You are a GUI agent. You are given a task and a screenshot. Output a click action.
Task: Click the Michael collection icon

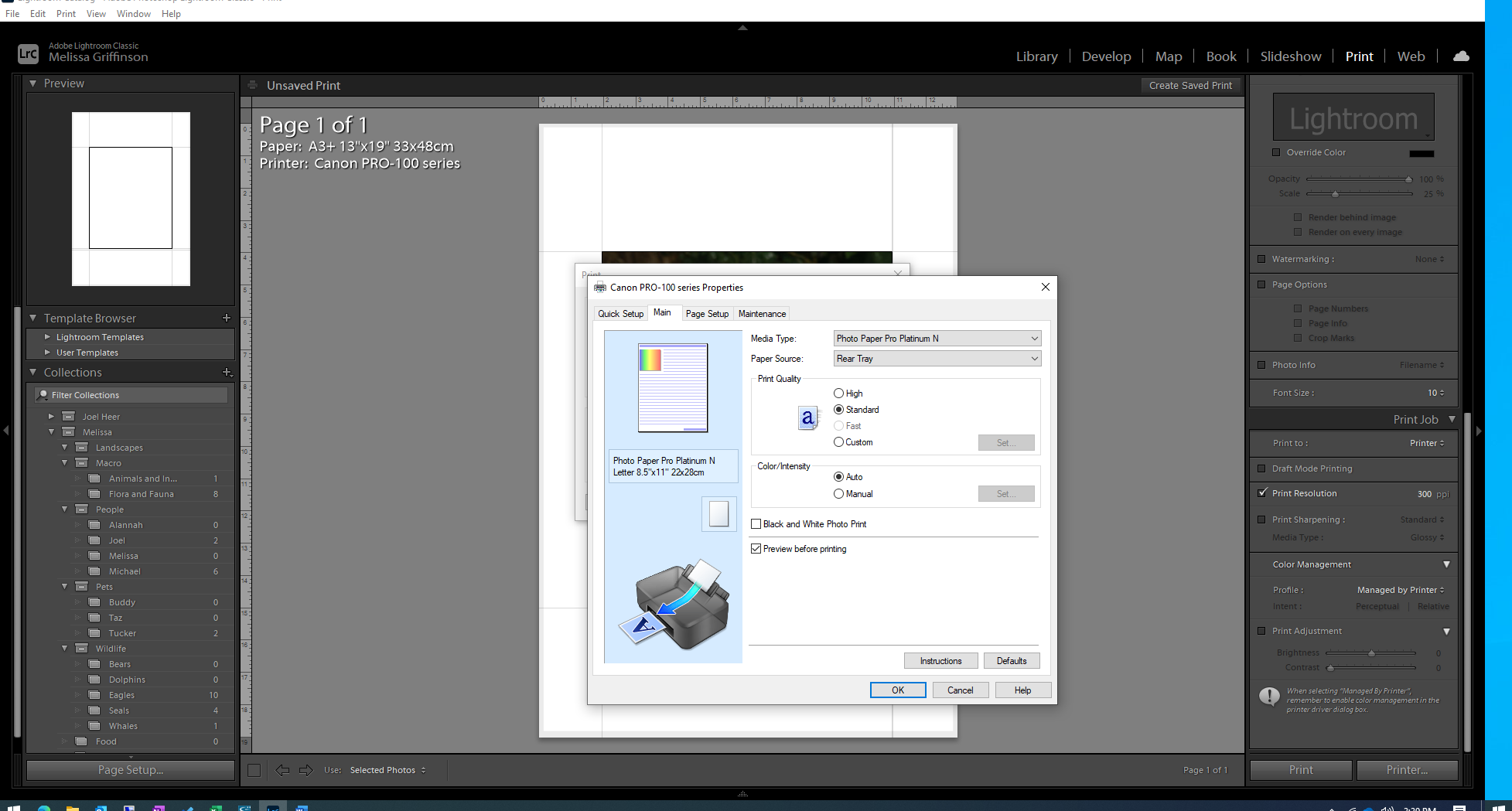coord(94,571)
